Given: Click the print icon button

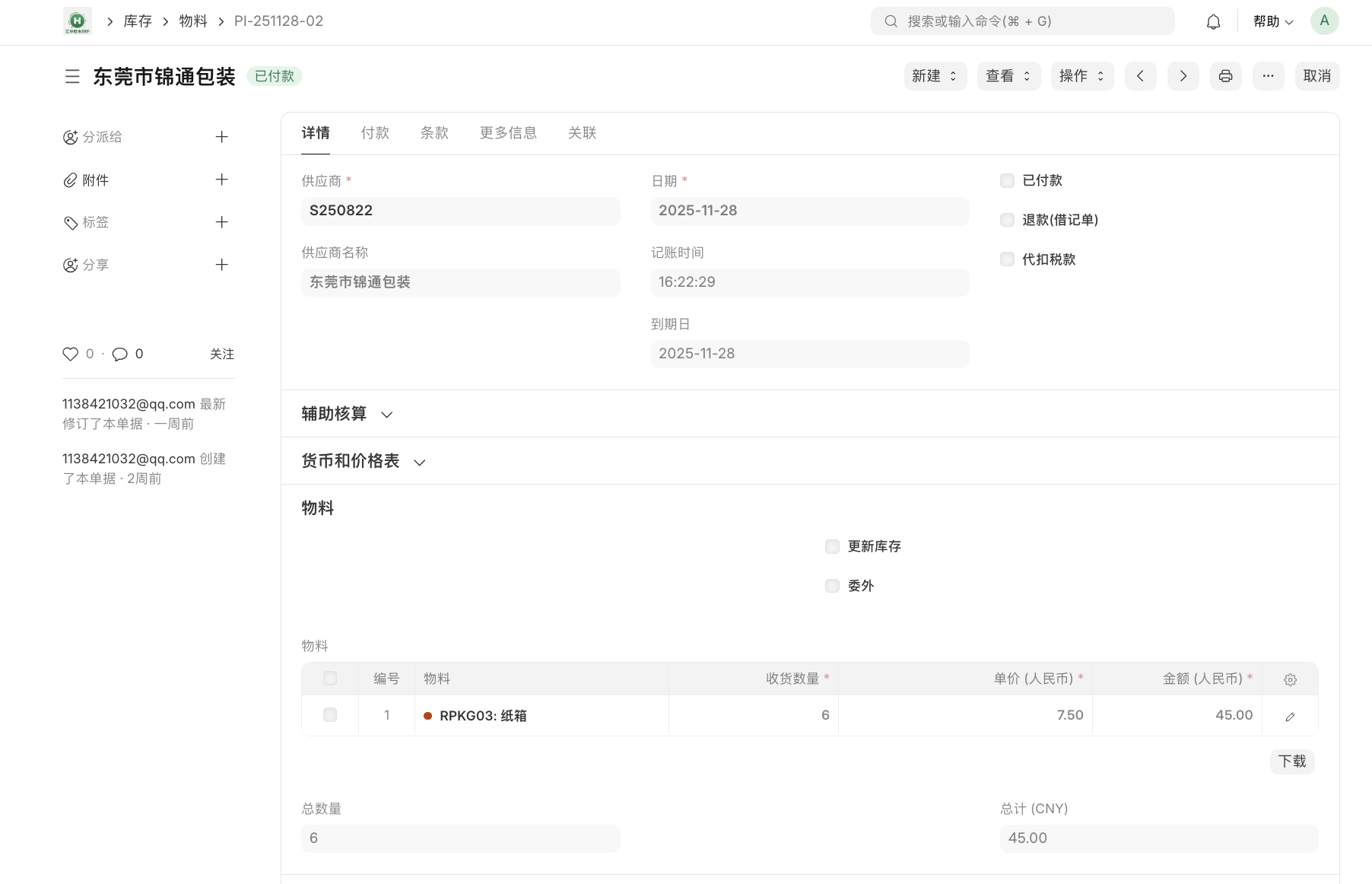Looking at the screenshot, I should (1225, 76).
